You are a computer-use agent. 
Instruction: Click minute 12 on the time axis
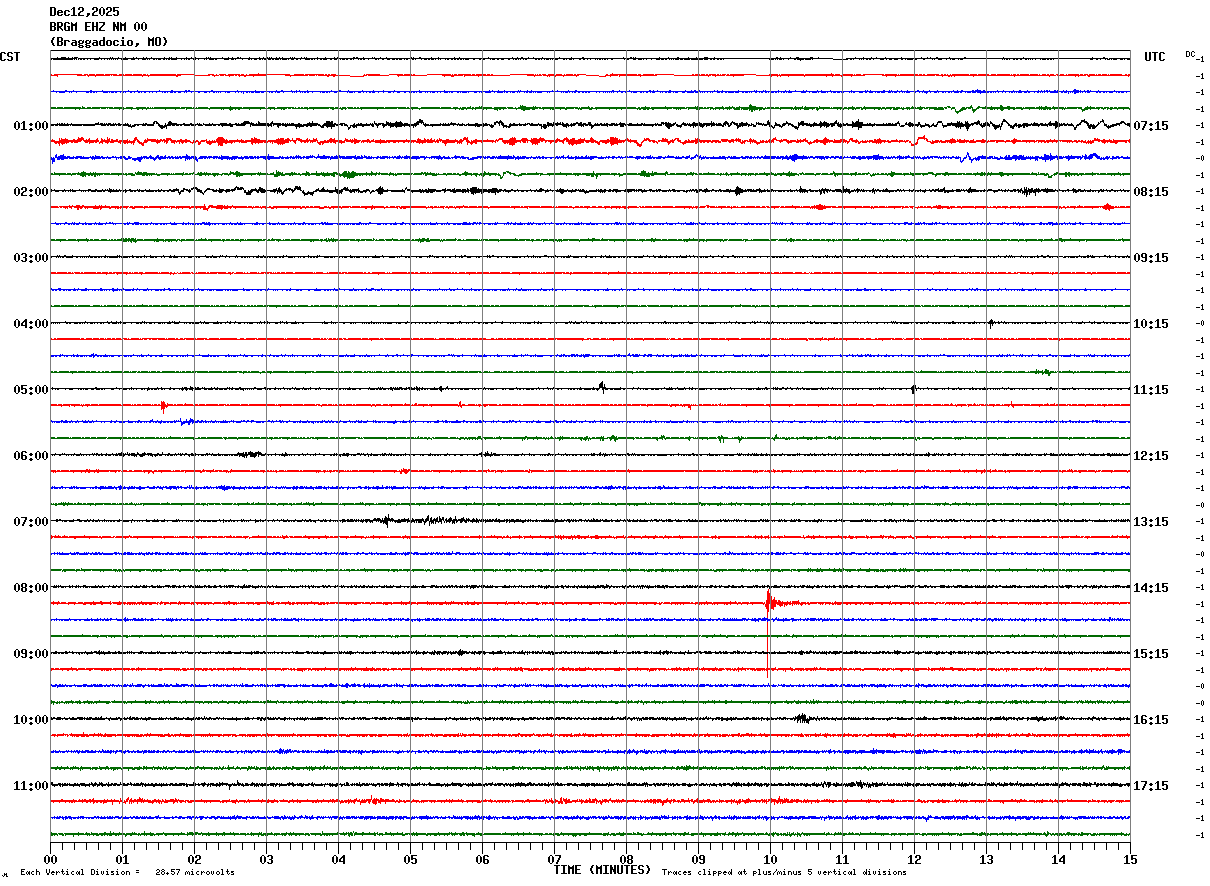914,860
